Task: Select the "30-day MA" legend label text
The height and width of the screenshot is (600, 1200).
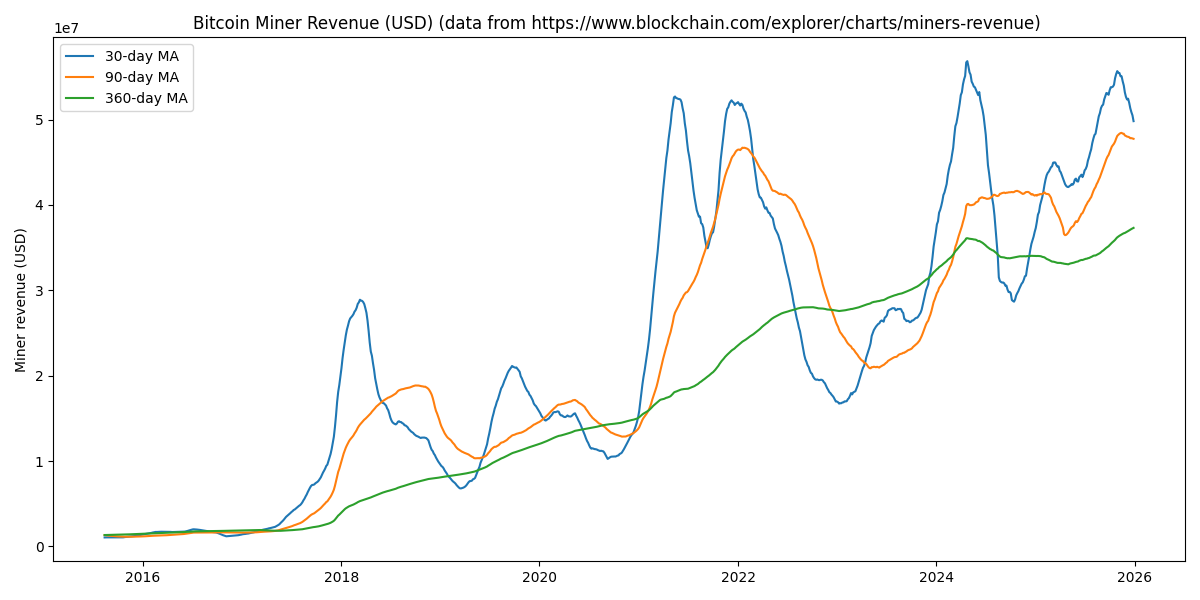Action: [x=141, y=57]
